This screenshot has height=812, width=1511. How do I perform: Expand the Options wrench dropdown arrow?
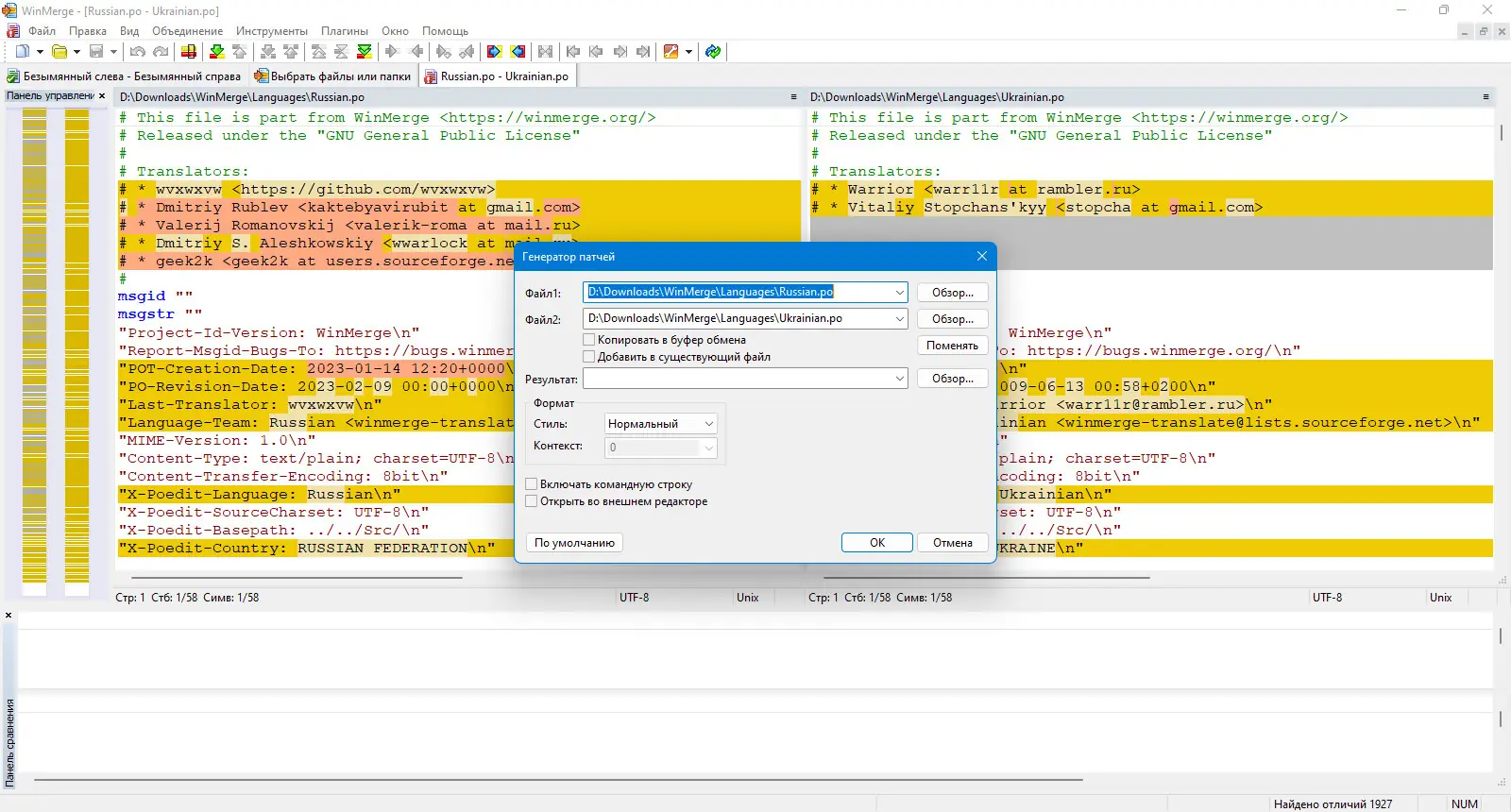pyautogui.click(x=688, y=52)
